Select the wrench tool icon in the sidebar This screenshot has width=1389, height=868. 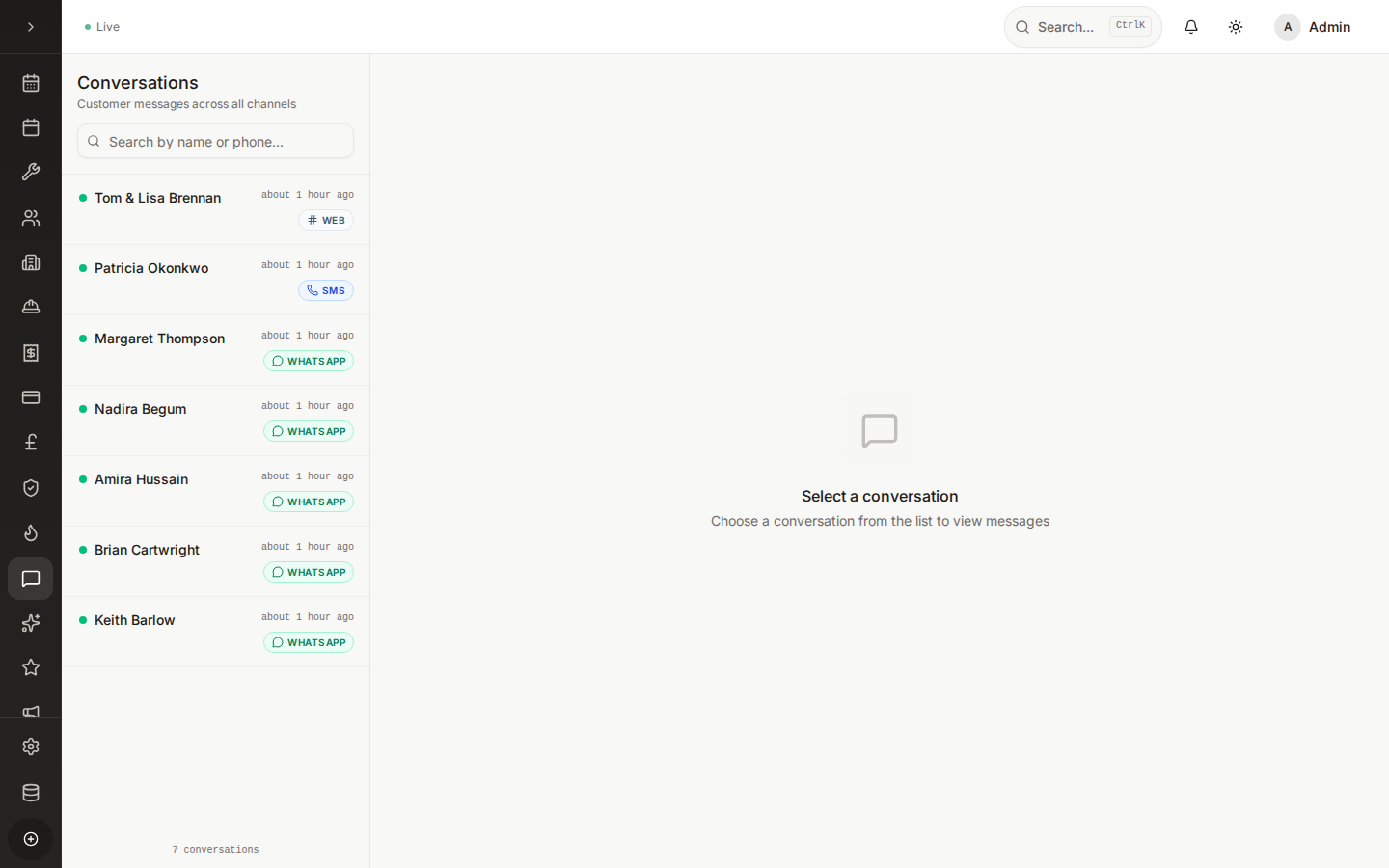point(30,171)
